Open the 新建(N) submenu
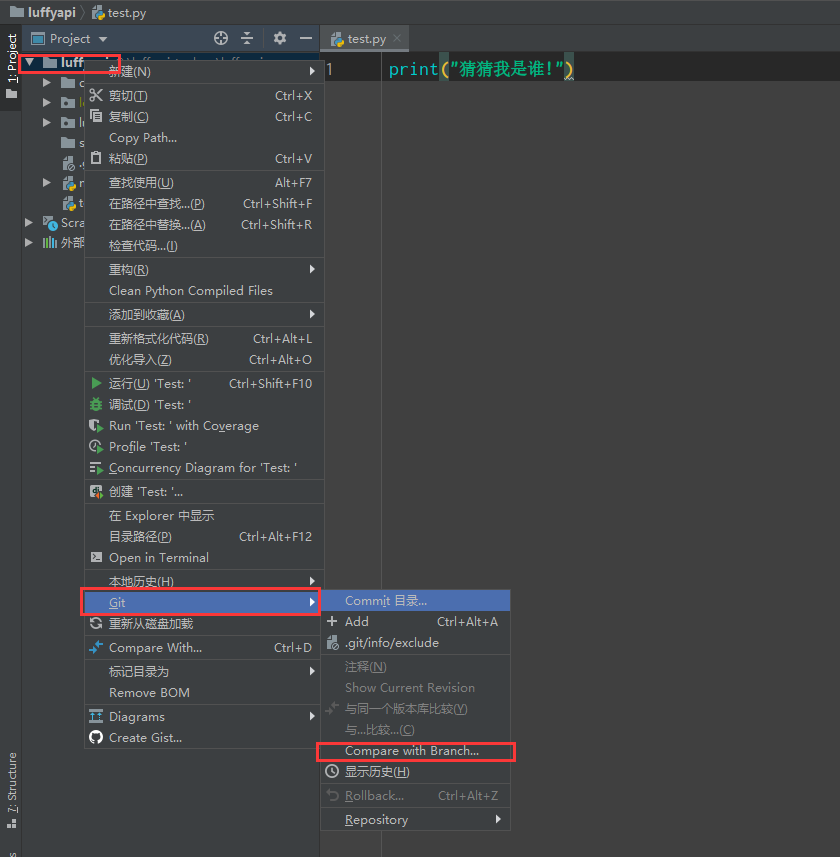Viewport: 840px width, 857px height. [204, 71]
